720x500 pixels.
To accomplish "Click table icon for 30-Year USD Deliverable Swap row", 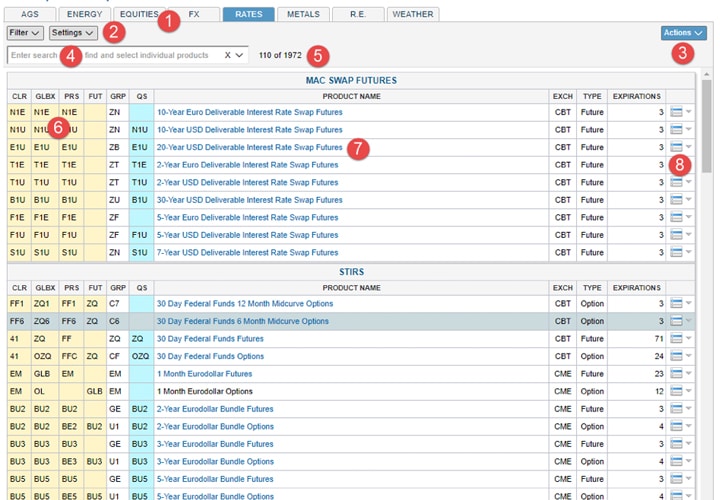I will [x=676, y=199].
